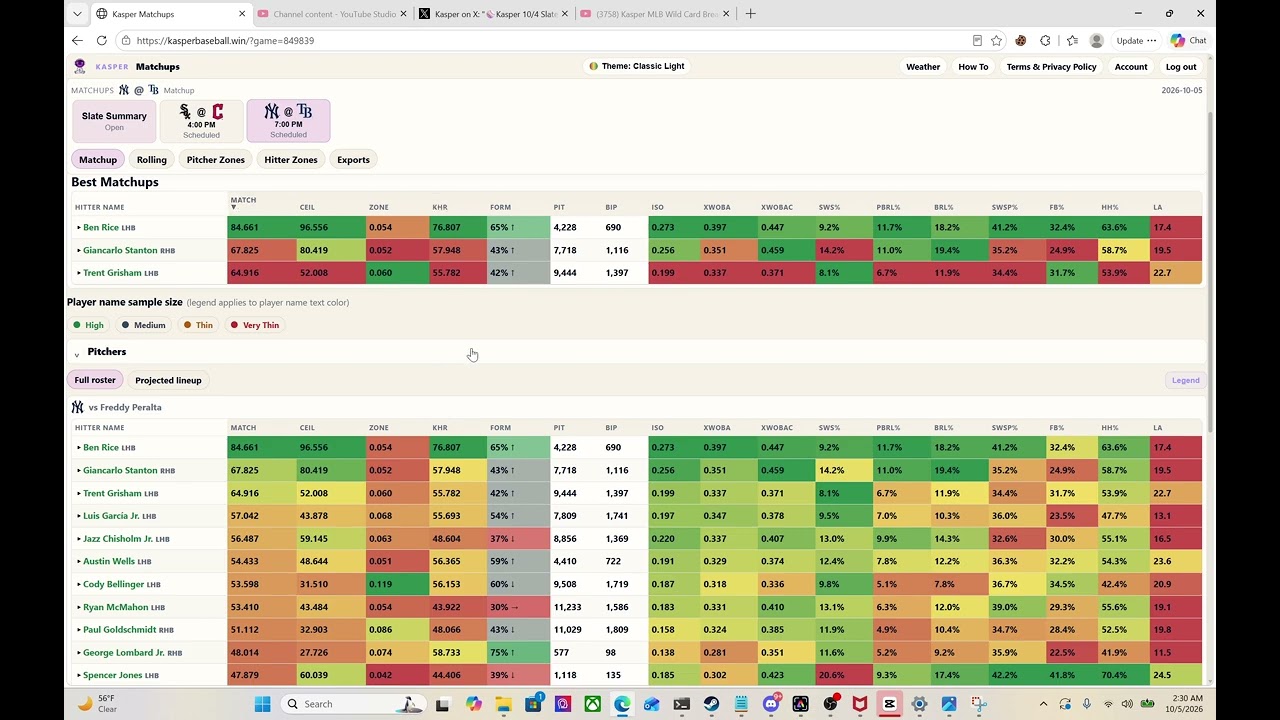Open new browser tab plus icon

tap(750, 14)
